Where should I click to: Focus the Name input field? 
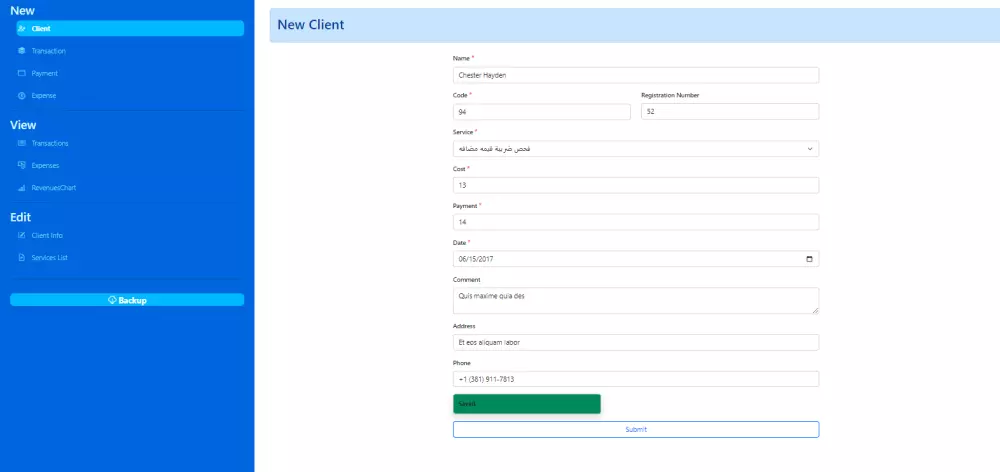click(636, 75)
